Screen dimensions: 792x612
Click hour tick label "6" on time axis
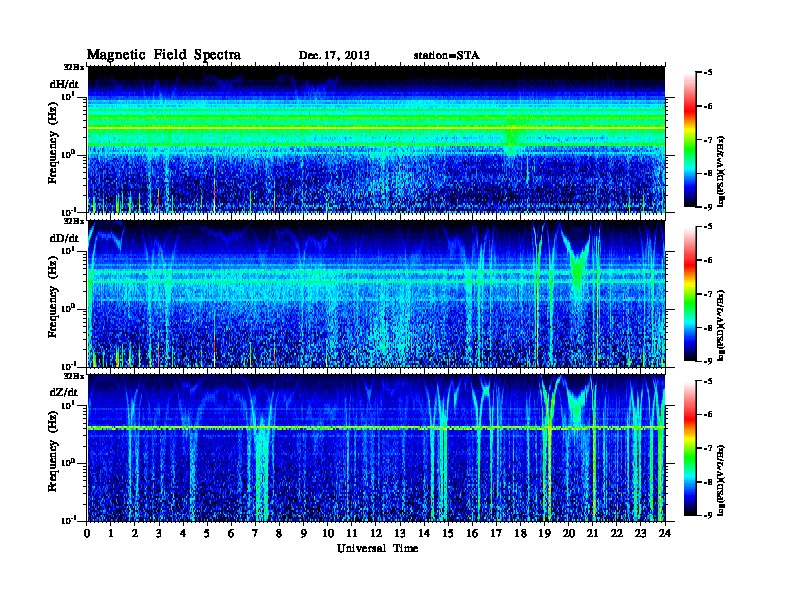(232, 534)
